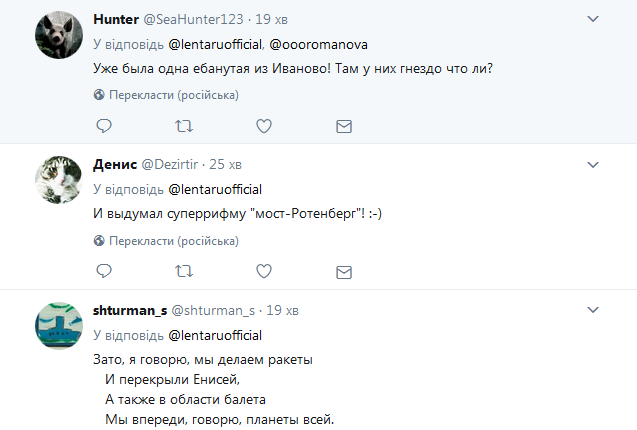The height and width of the screenshot is (430, 637).
Task: Reply to Hunter's tweet
Action: click(104, 127)
